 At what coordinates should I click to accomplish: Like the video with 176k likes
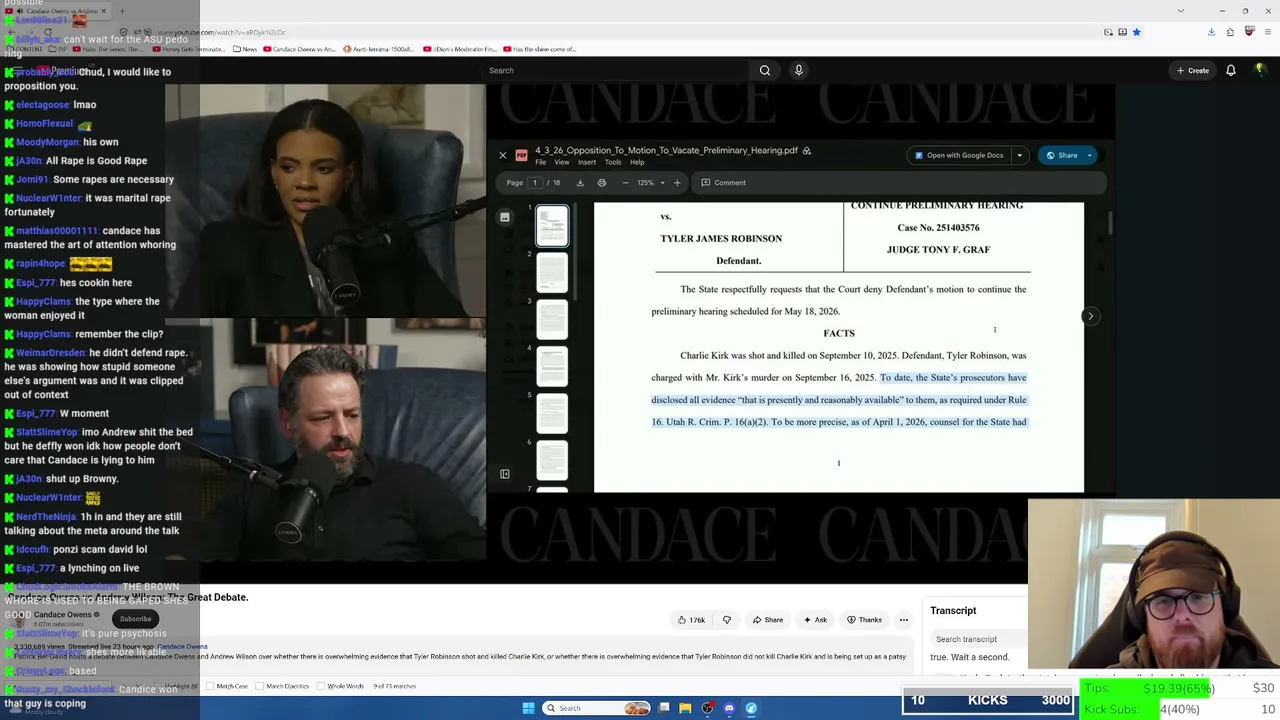click(x=692, y=620)
